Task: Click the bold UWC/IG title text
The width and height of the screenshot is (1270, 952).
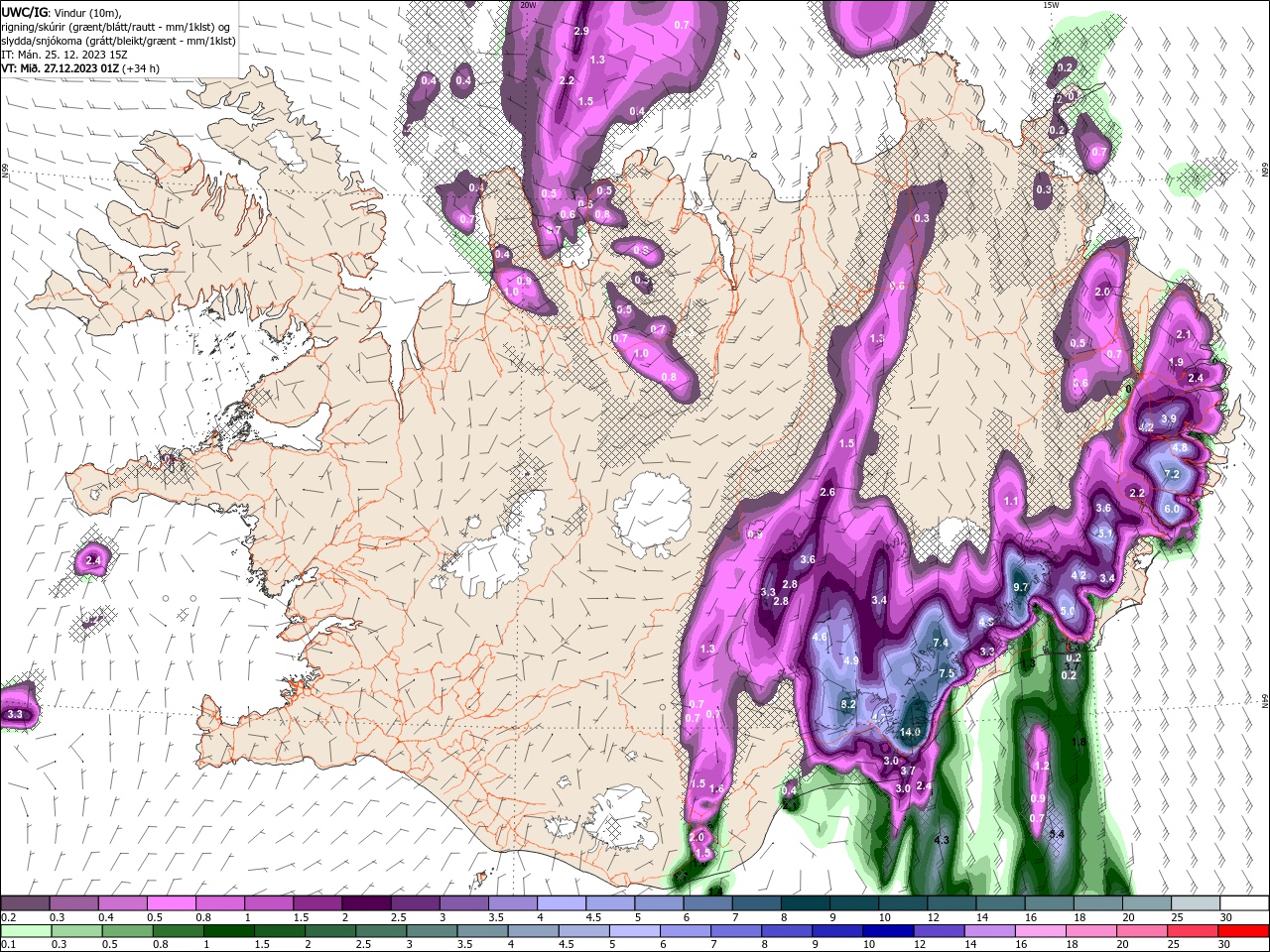Action: click(25, 12)
